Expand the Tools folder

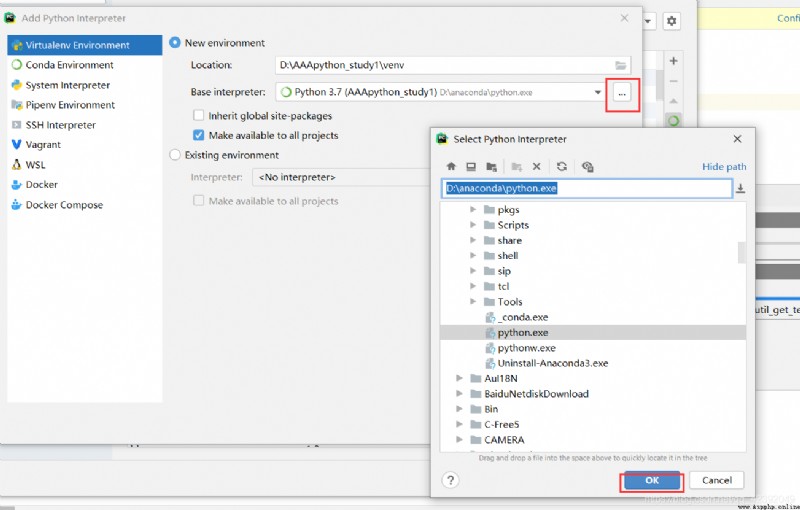473,302
